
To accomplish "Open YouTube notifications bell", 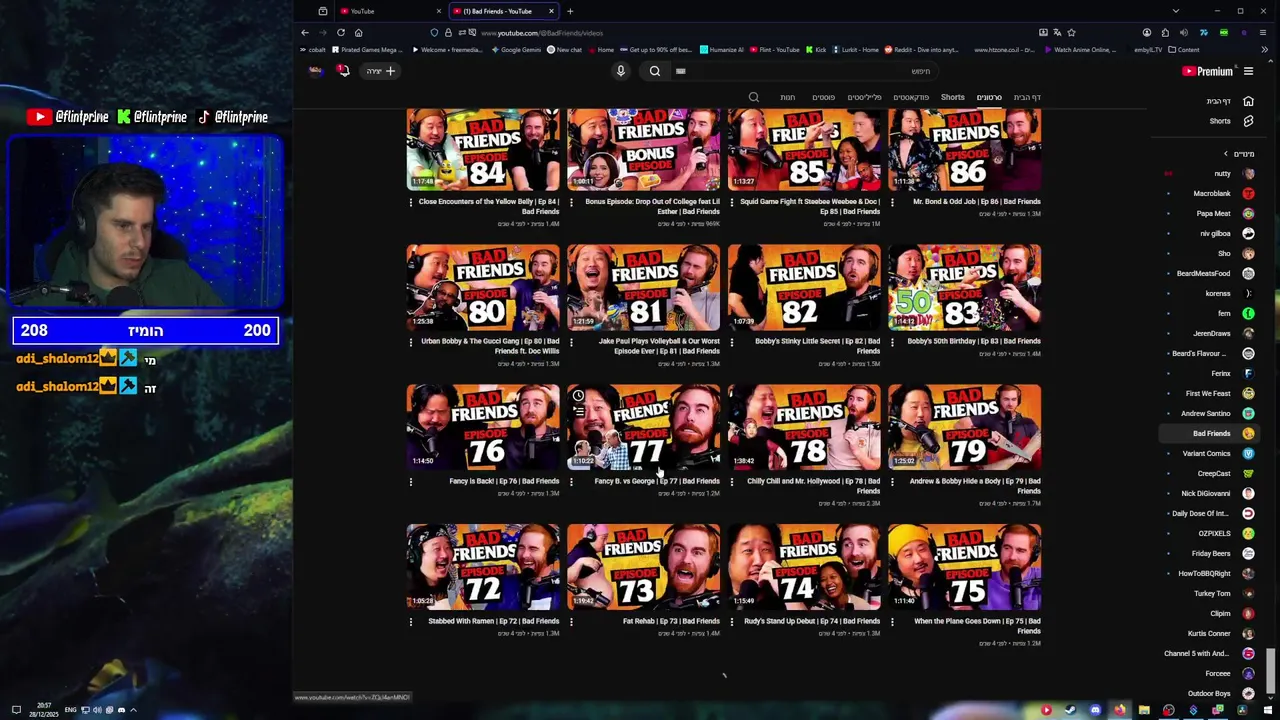I will (x=343, y=71).
